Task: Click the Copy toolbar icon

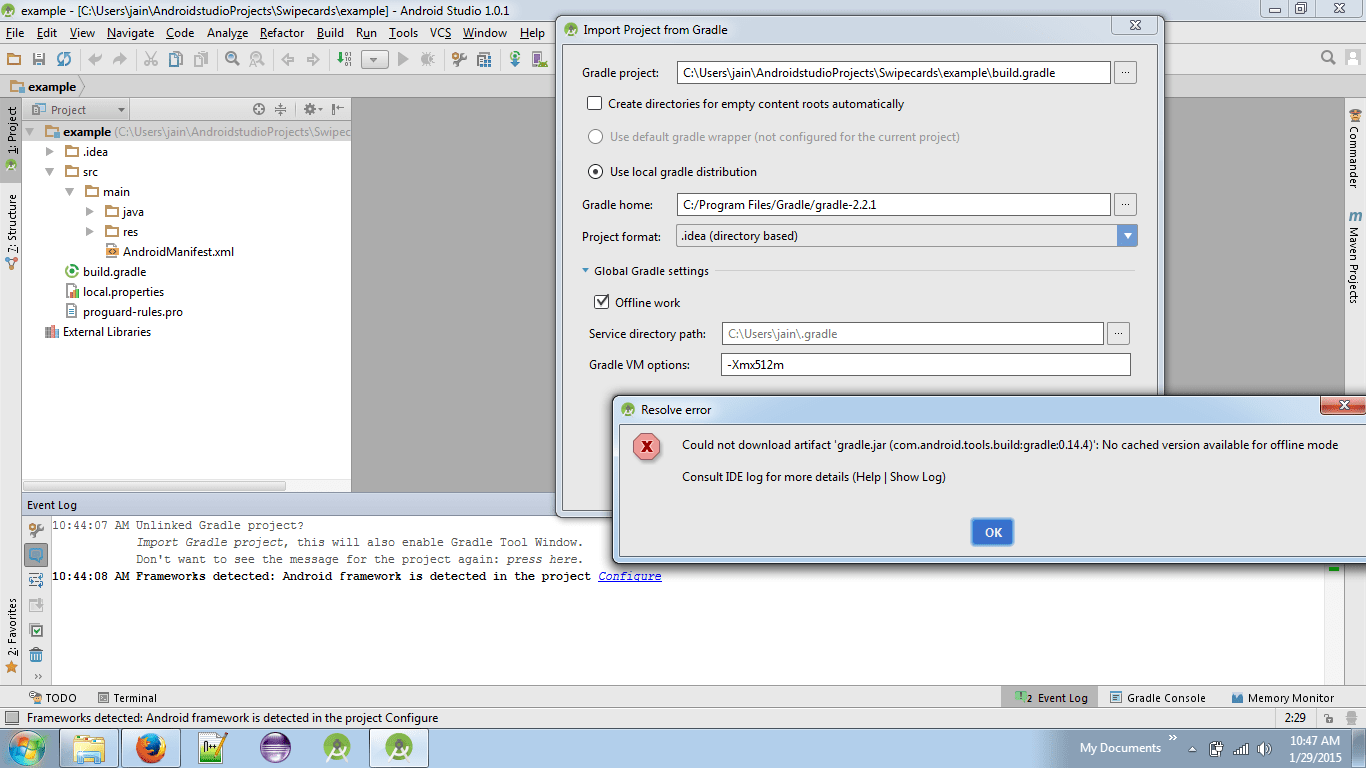Action: point(175,60)
